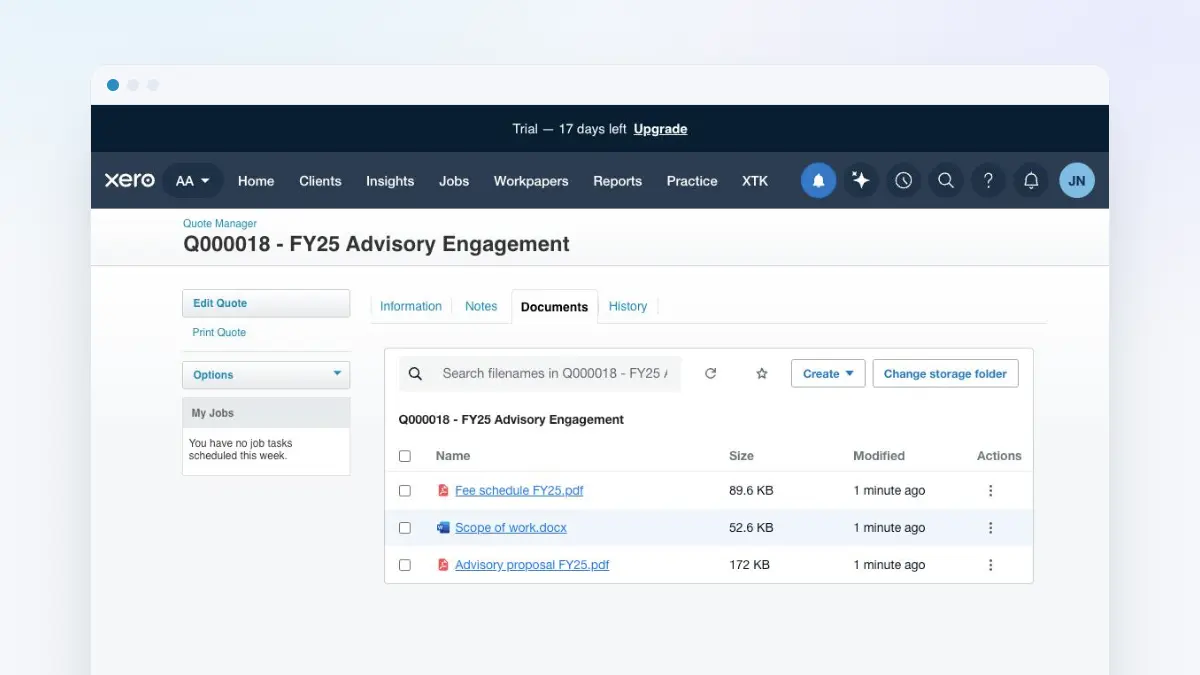
Task: Click the Size column header
Action: point(741,456)
